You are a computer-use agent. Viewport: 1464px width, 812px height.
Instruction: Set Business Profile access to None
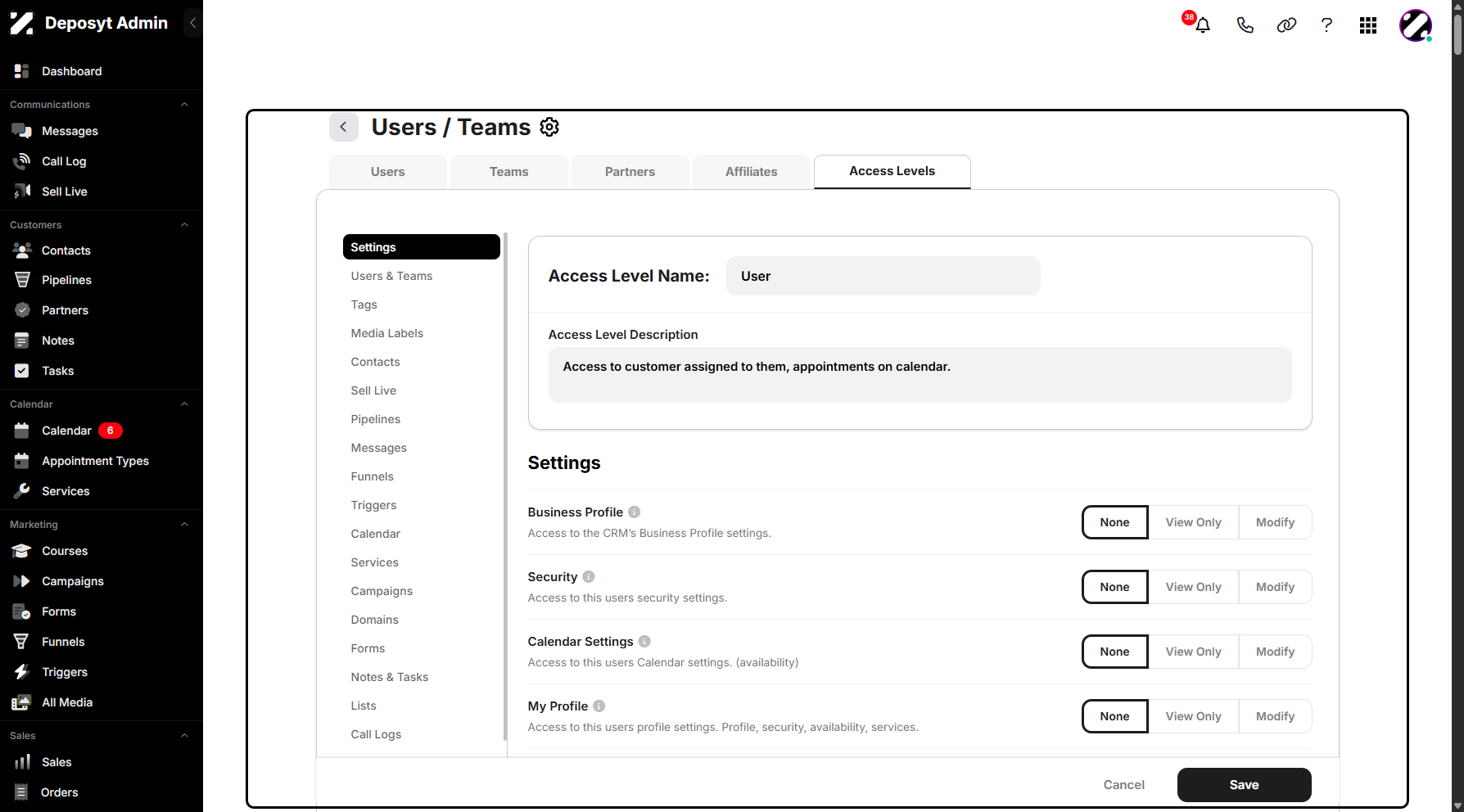[x=1114, y=522]
